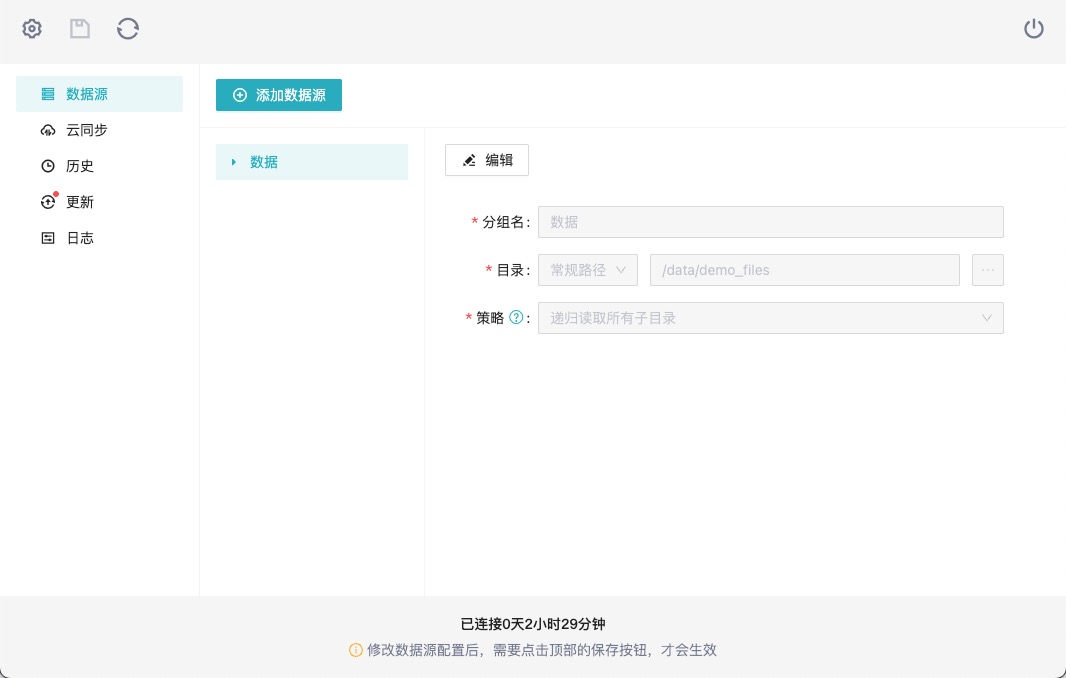Click the 添加数据源 button
This screenshot has height=678, width=1066.
click(x=279, y=95)
